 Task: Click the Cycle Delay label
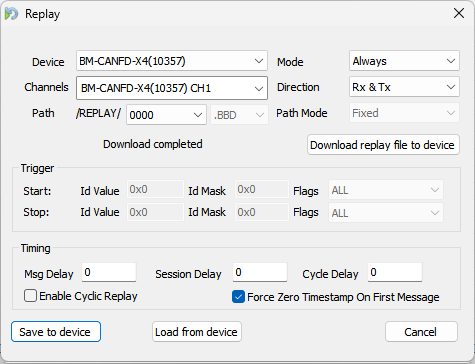330,274
